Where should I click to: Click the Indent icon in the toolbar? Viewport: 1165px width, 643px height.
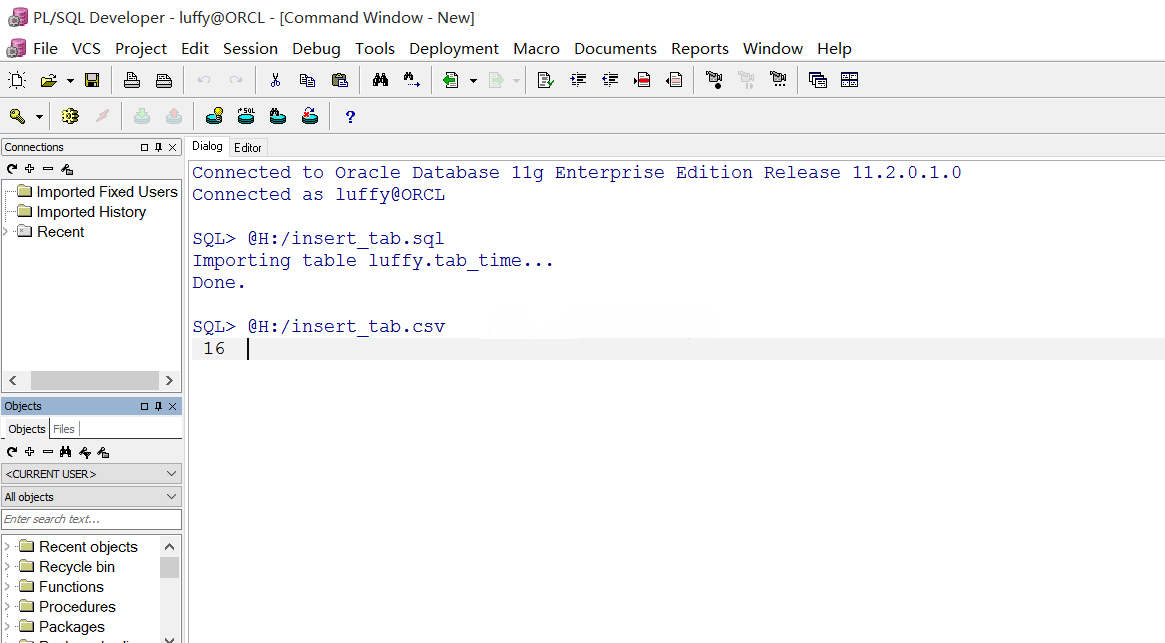click(x=578, y=80)
